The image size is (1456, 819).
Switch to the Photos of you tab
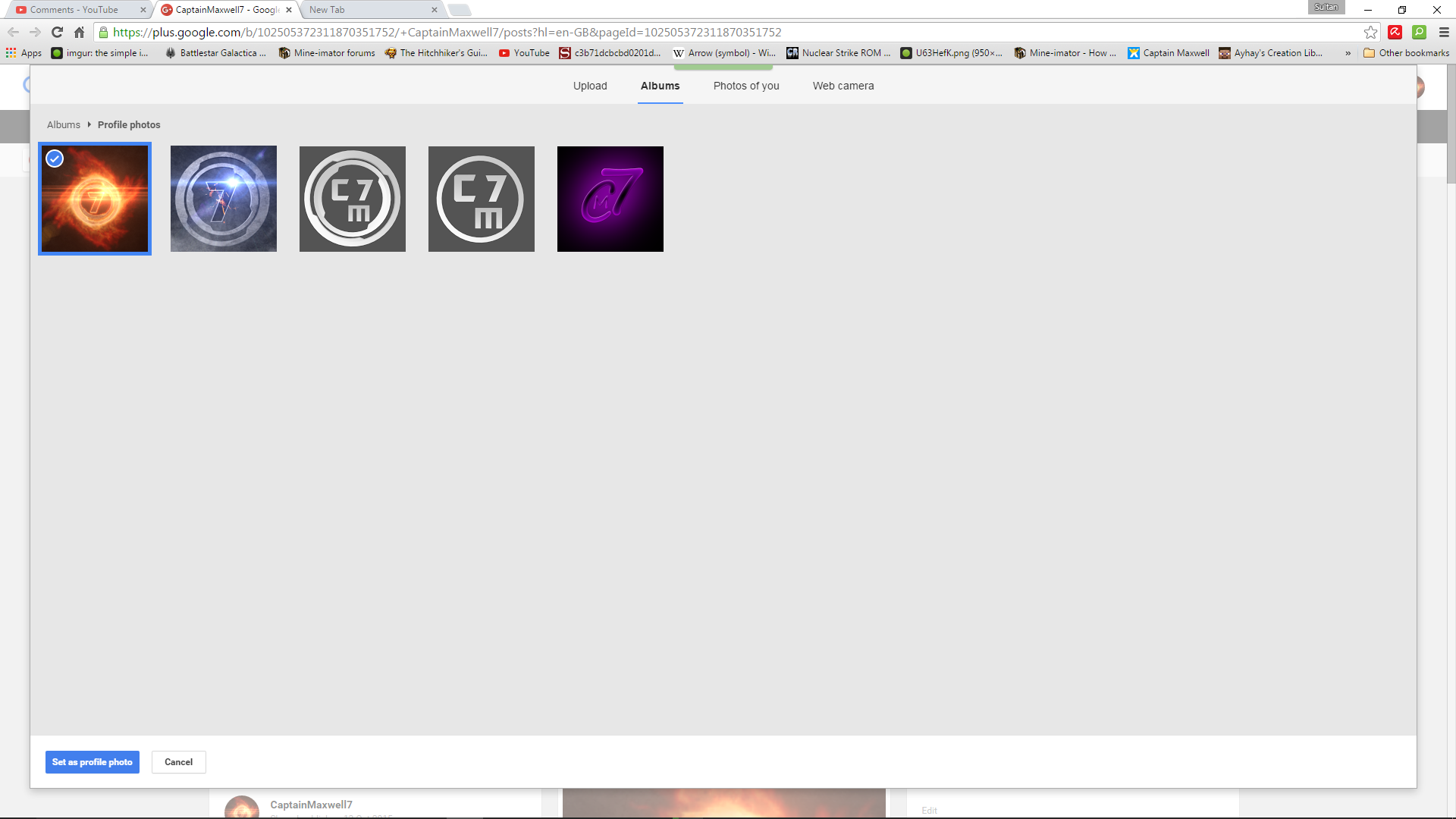[x=746, y=86]
